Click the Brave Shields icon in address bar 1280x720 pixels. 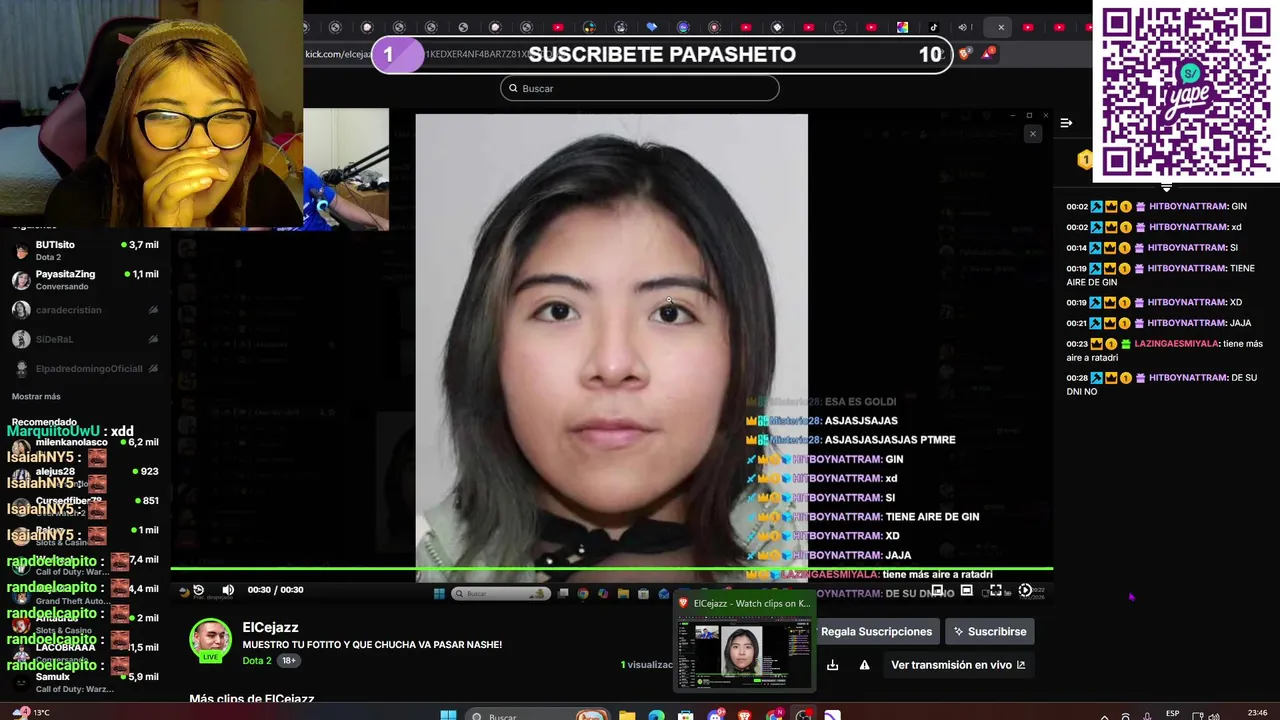click(x=964, y=54)
